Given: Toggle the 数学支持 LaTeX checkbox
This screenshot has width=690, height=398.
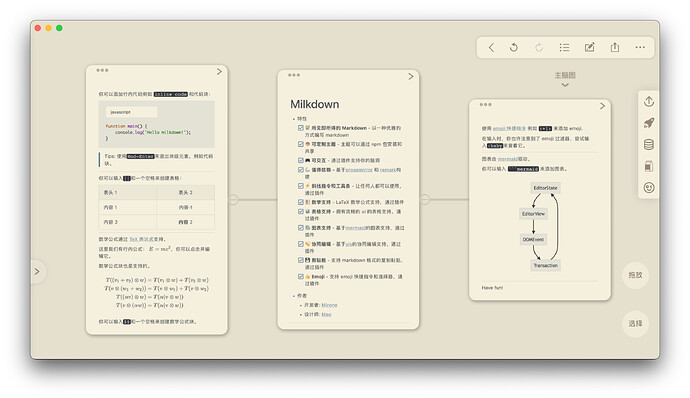Looking at the screenshot, I should tap(301, 202).
